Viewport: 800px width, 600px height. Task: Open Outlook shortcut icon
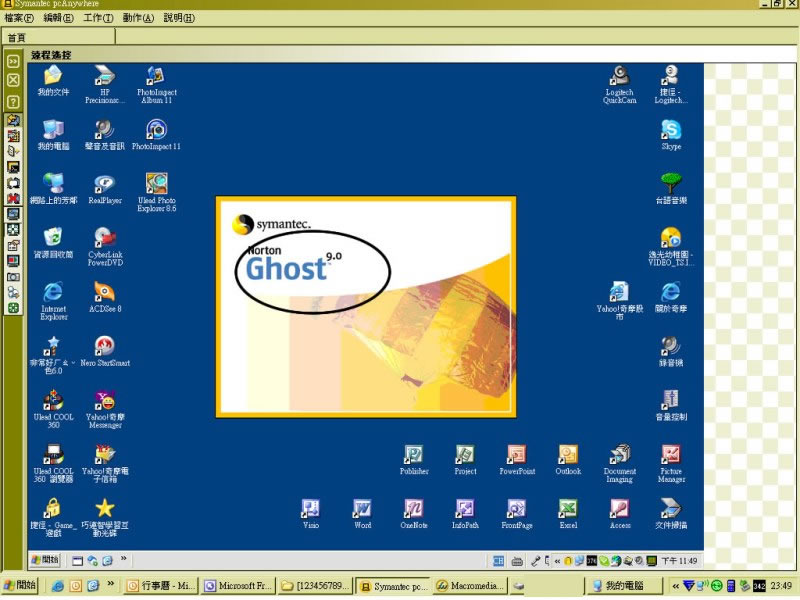[x=568, y=460]
